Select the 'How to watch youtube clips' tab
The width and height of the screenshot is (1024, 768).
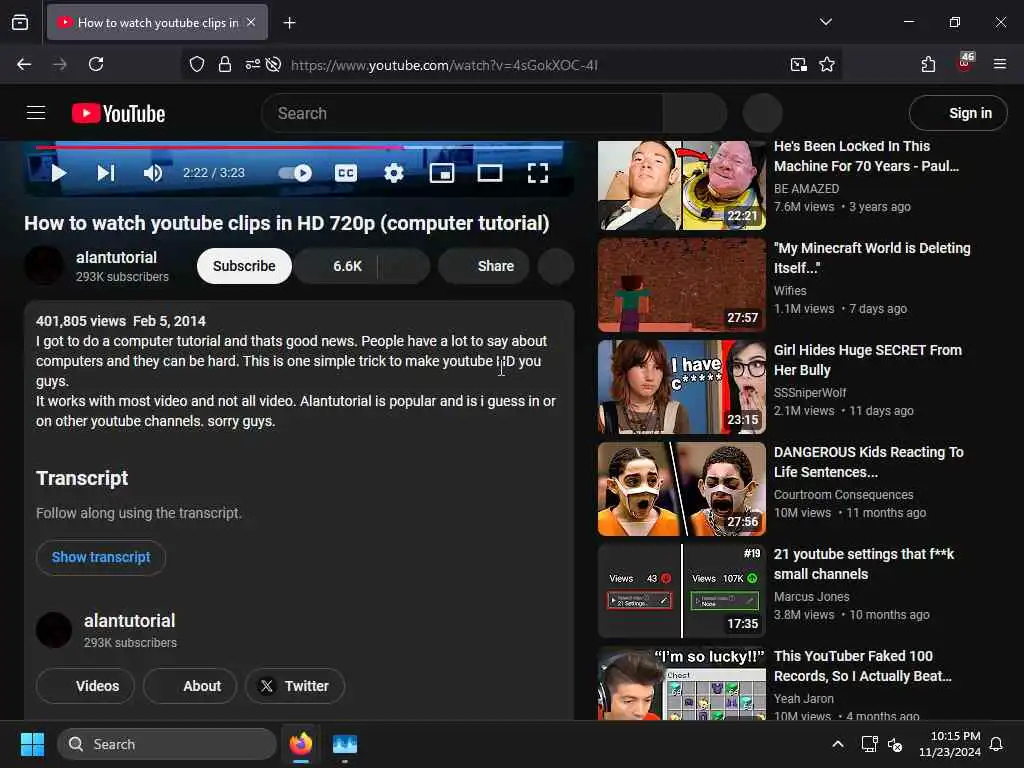click(157, 22)
